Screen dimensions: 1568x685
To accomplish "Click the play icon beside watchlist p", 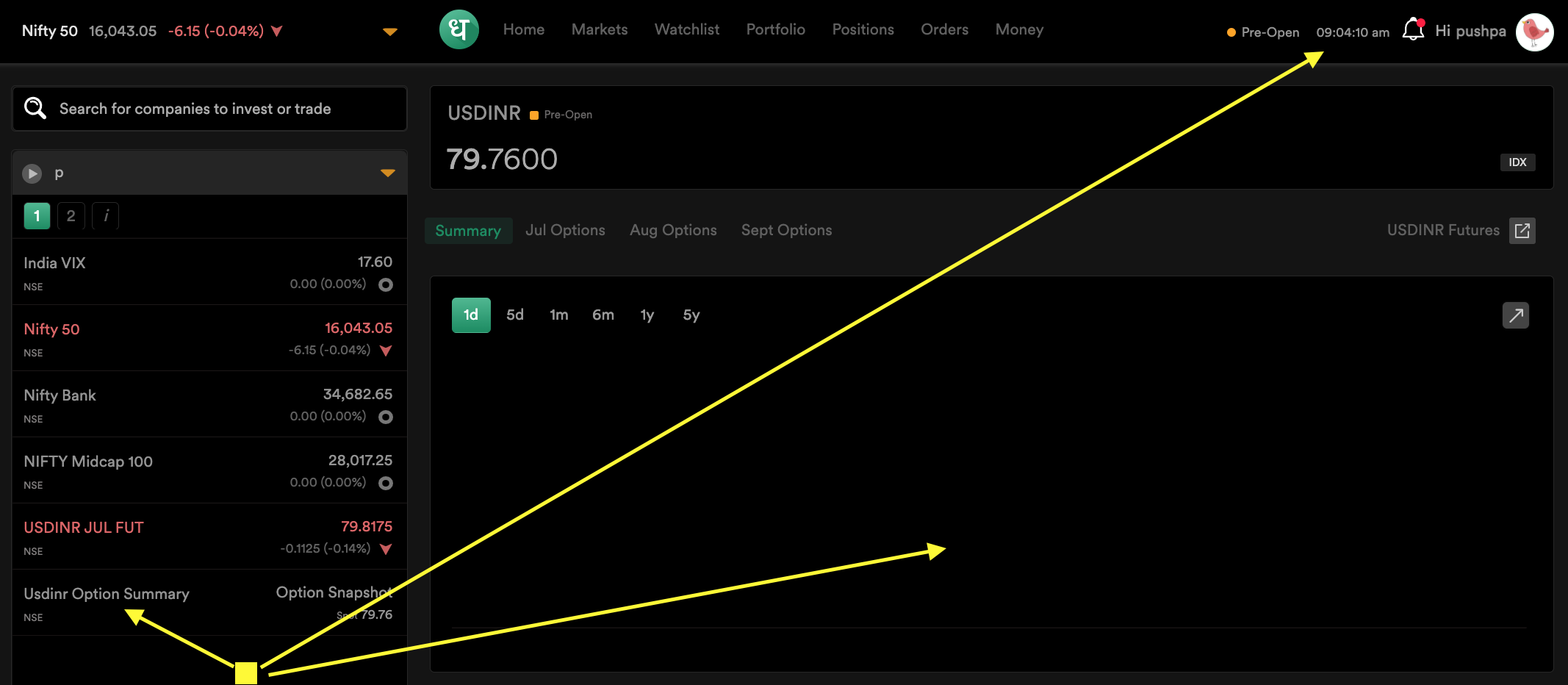I will (32, 173).
